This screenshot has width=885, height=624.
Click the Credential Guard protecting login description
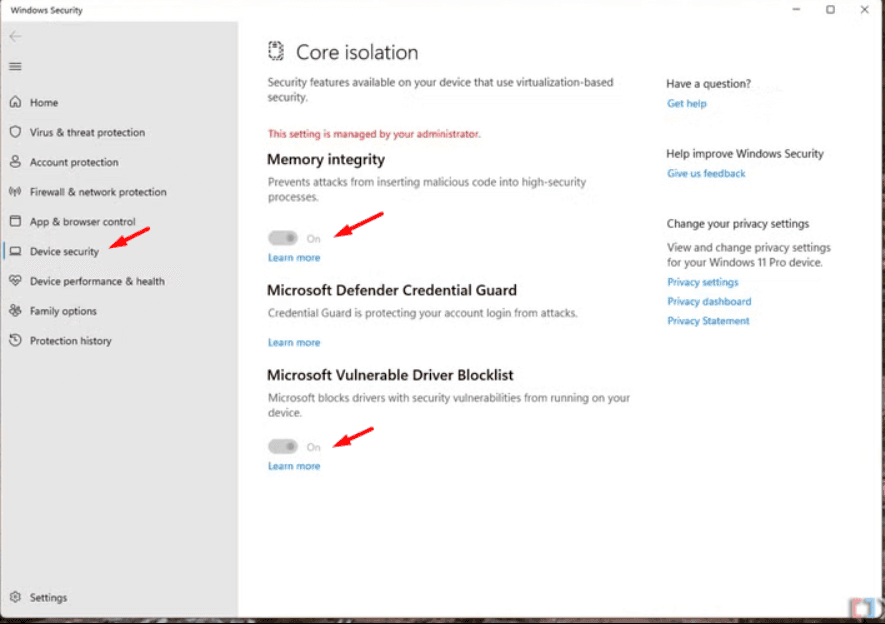coord(423,313)
